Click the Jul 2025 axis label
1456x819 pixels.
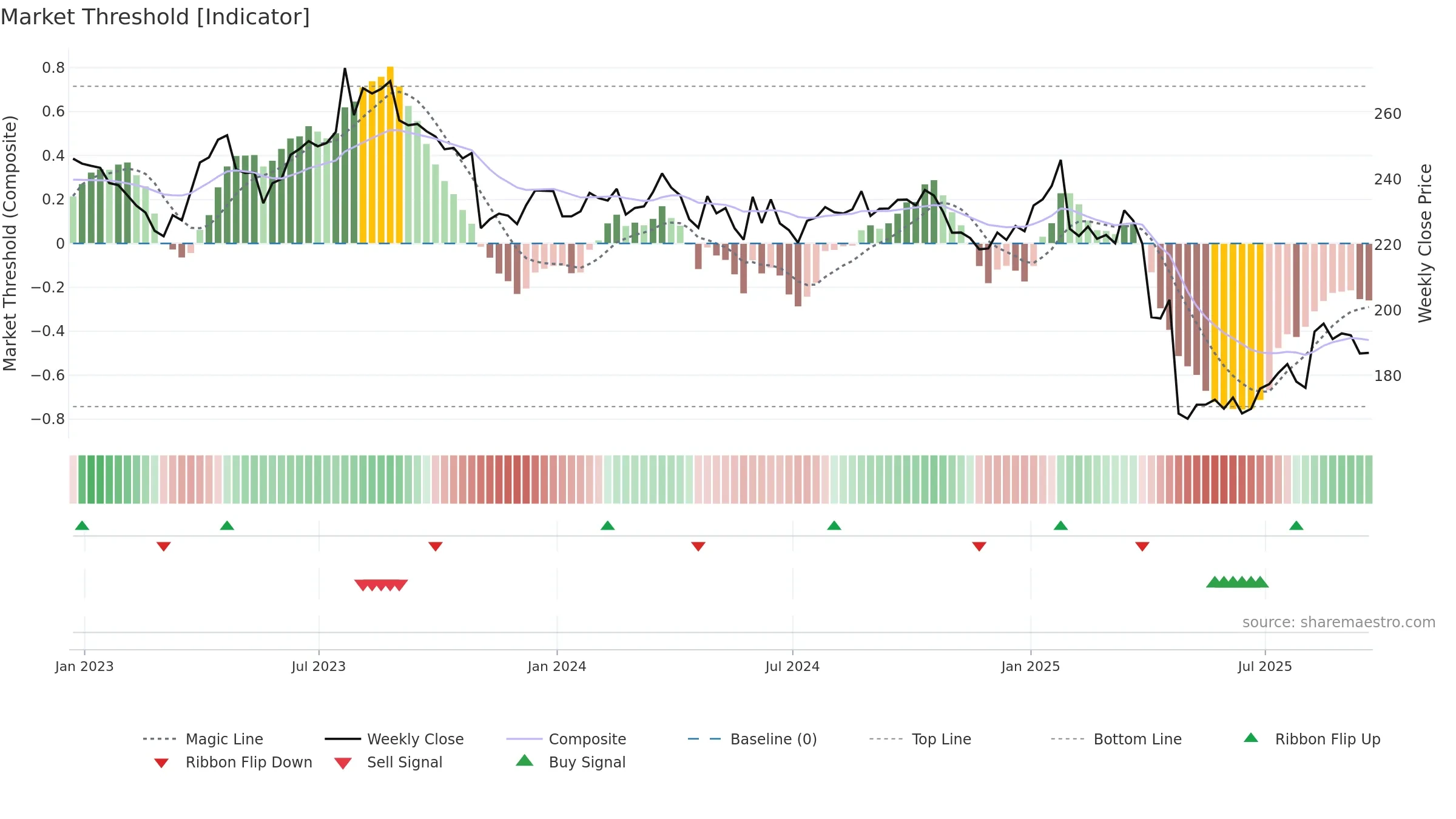click(x=1265, y=667)
